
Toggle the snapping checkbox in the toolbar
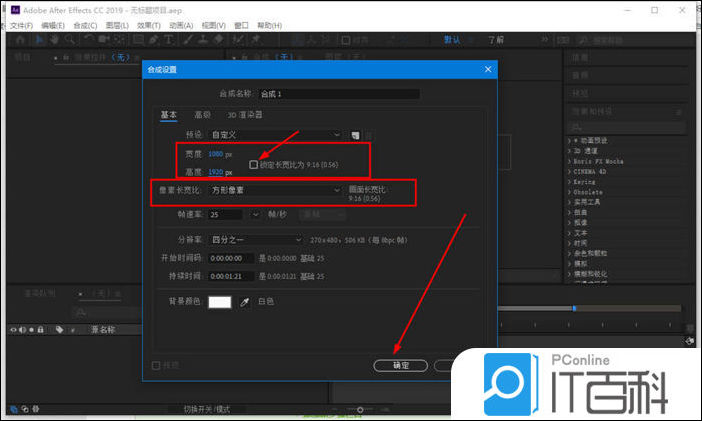point(346,40)
